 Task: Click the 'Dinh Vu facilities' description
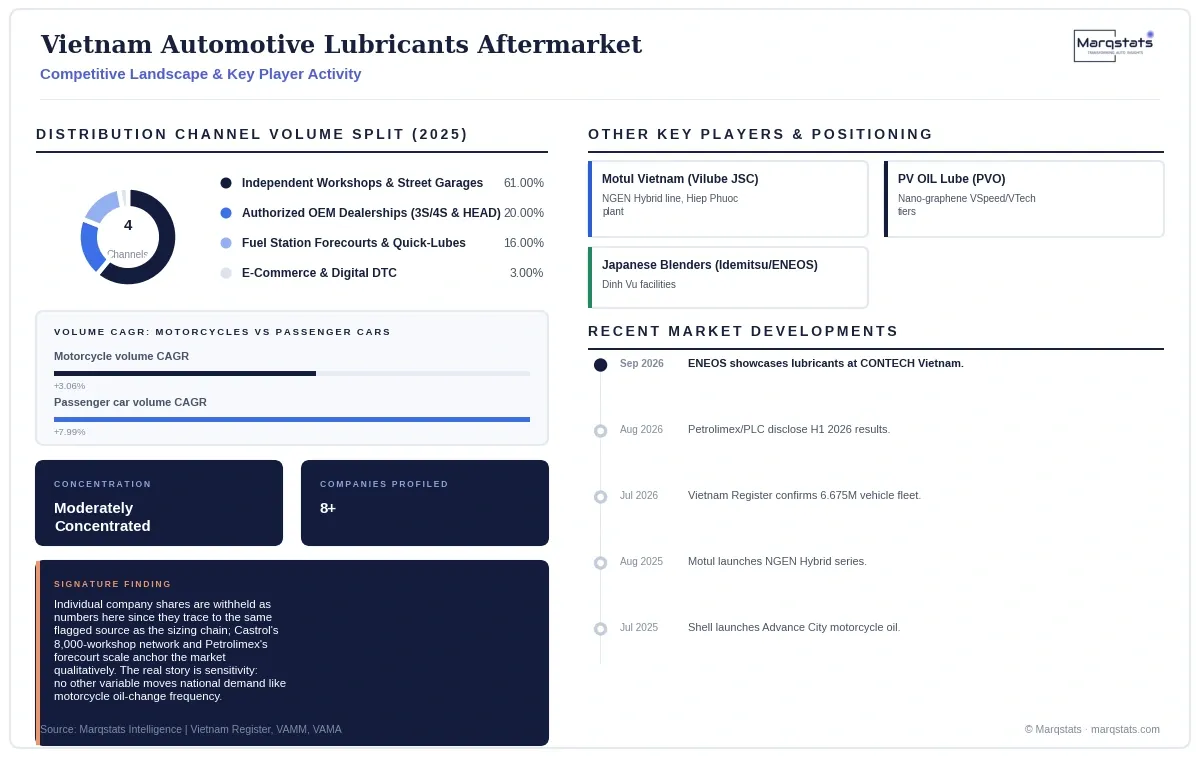[x=639, y=285]
